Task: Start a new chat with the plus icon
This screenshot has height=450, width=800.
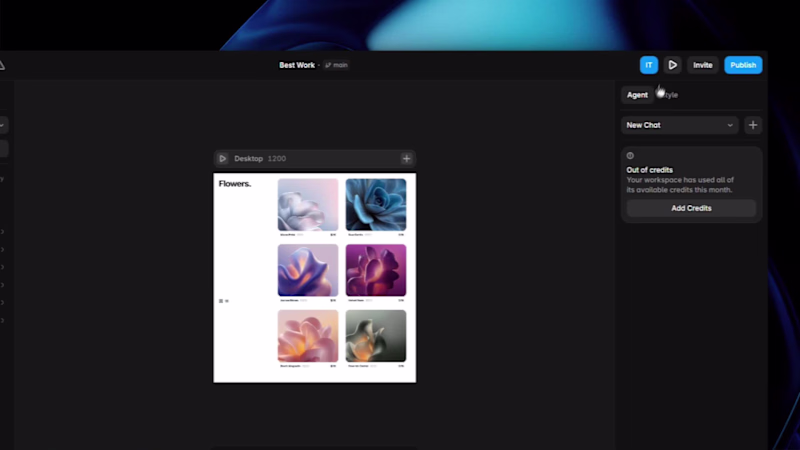Action: tap(753, 125)
